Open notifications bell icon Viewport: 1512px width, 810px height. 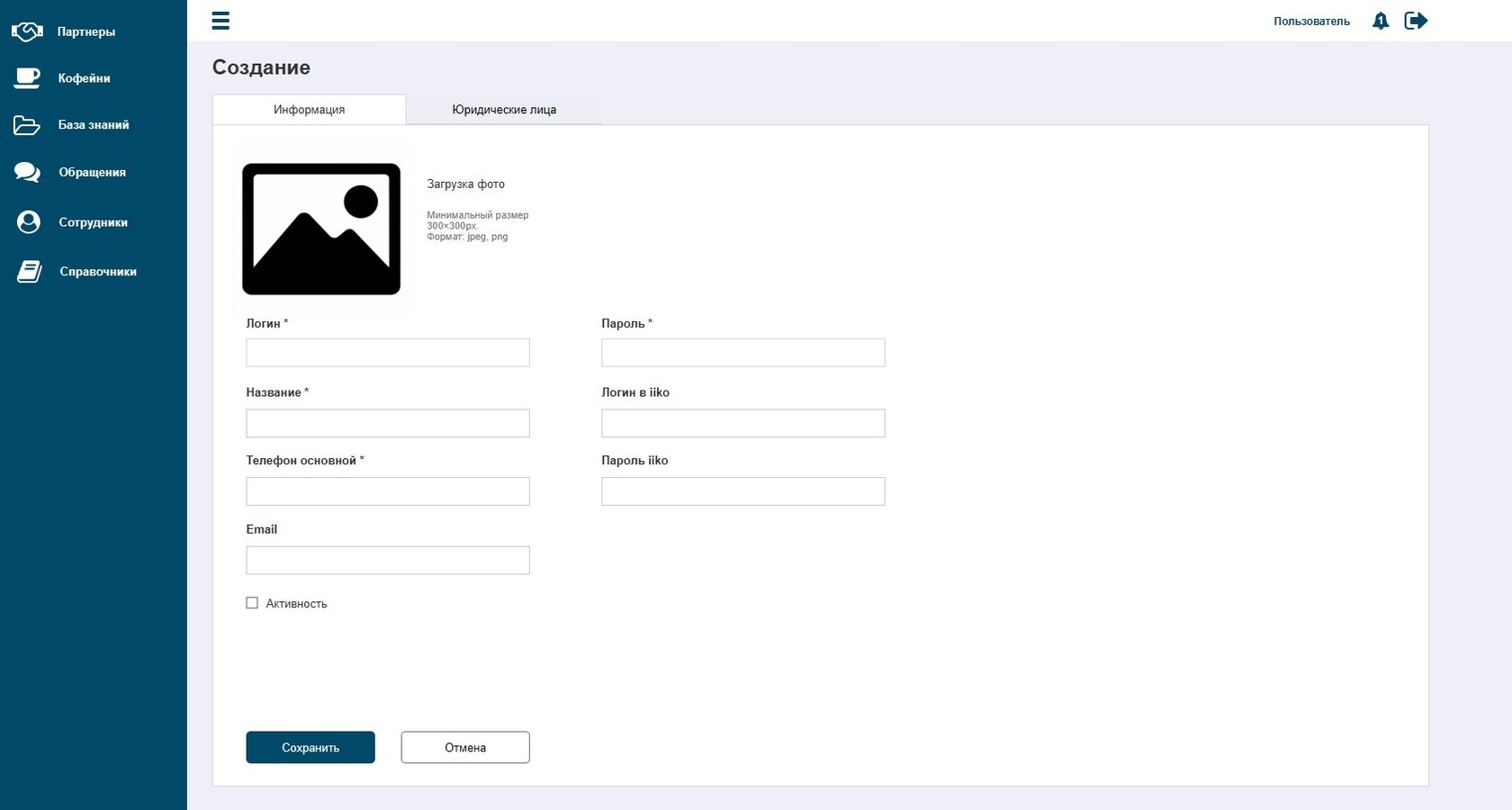[x=1381, y=21]
